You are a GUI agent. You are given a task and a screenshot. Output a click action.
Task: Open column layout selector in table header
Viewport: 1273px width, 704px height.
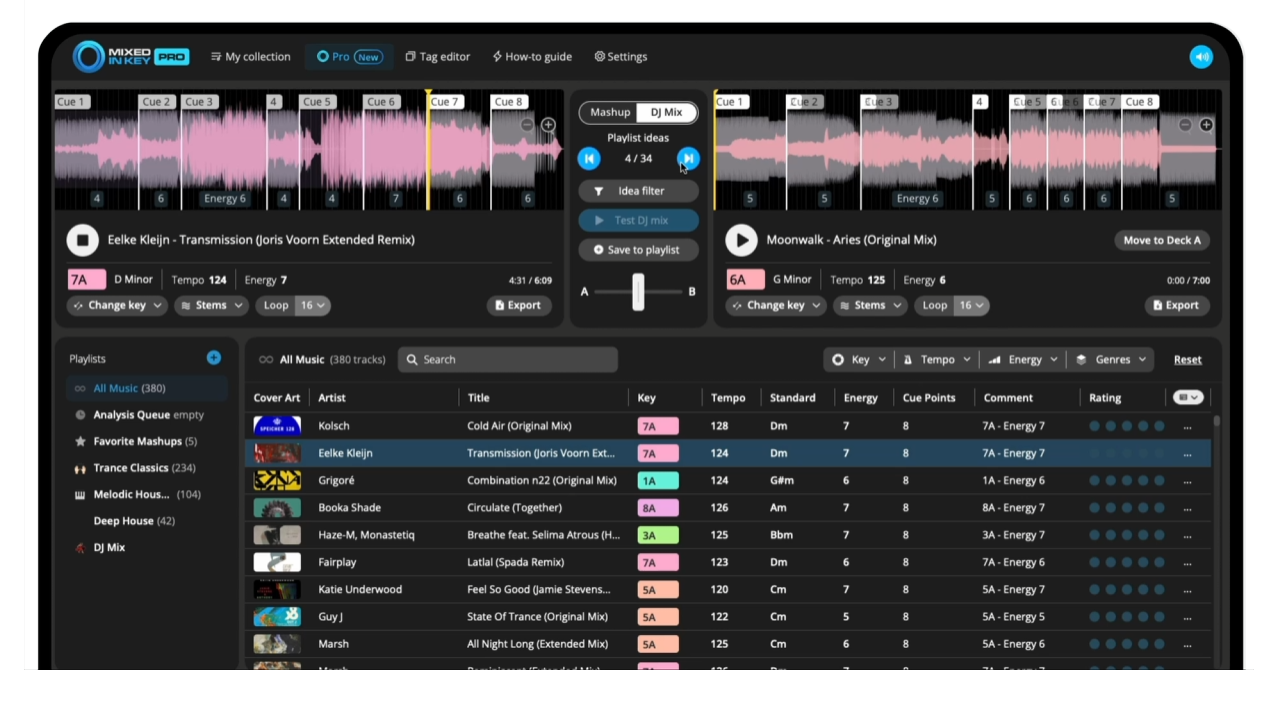pyautogui.click(x=1187, y=397)
